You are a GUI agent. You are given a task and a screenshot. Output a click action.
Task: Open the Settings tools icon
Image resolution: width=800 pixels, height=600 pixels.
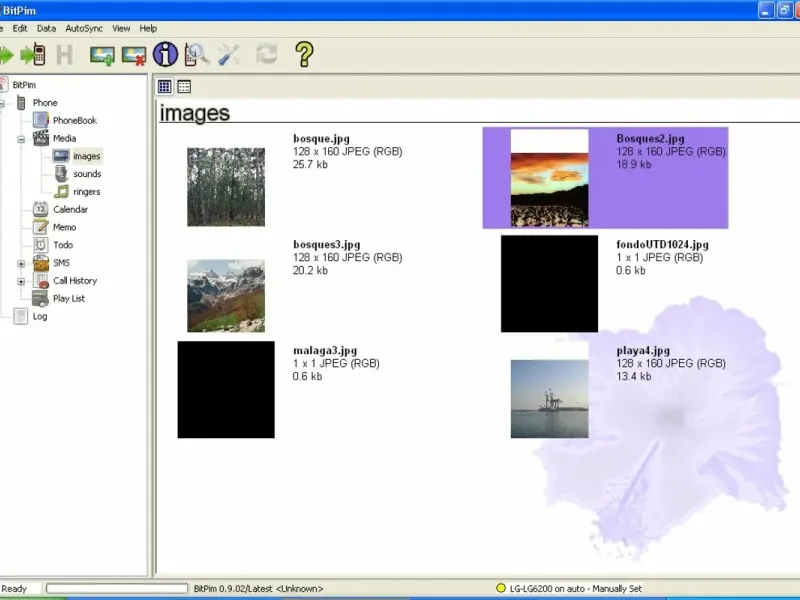click(x=229, y=55)
